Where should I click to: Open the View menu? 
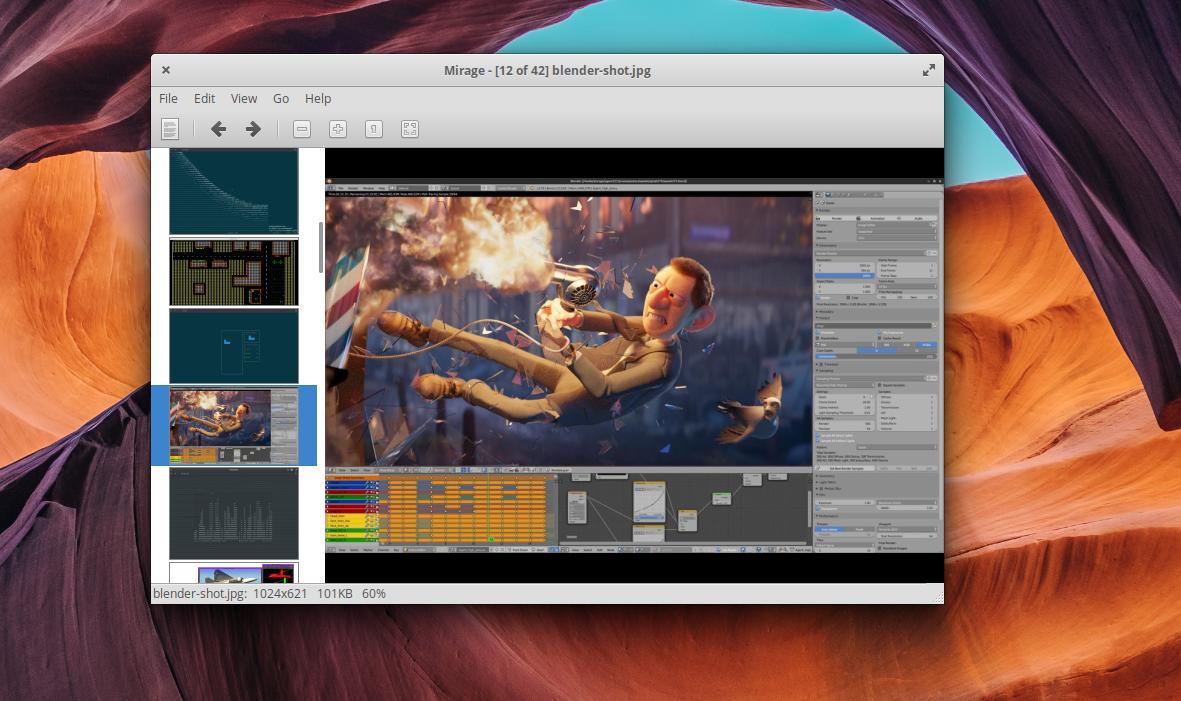tap(243, 98)
